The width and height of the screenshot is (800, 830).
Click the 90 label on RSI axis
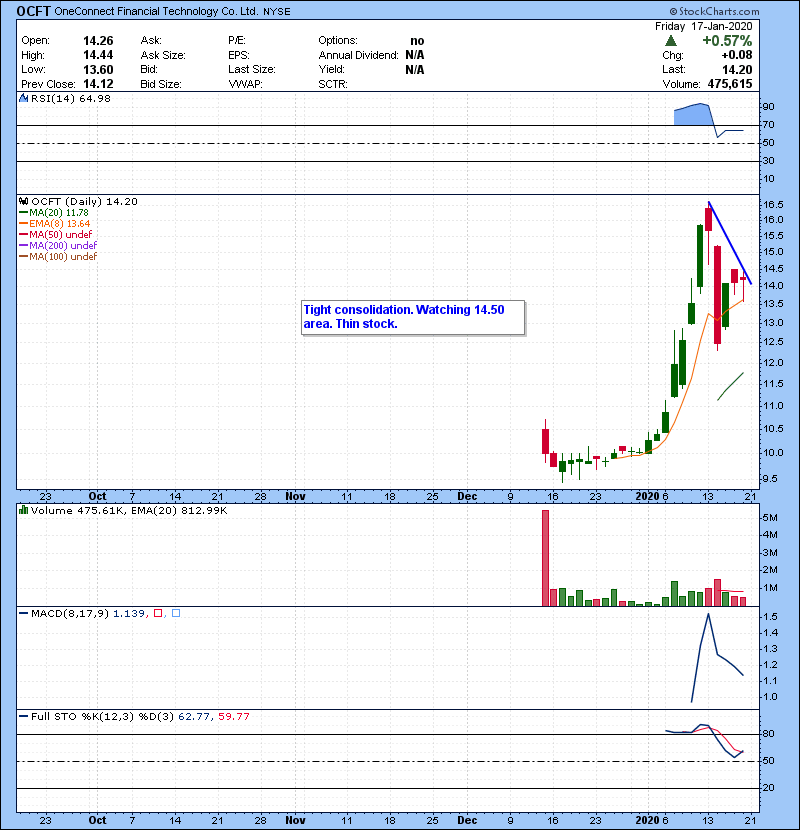(768, 106)
